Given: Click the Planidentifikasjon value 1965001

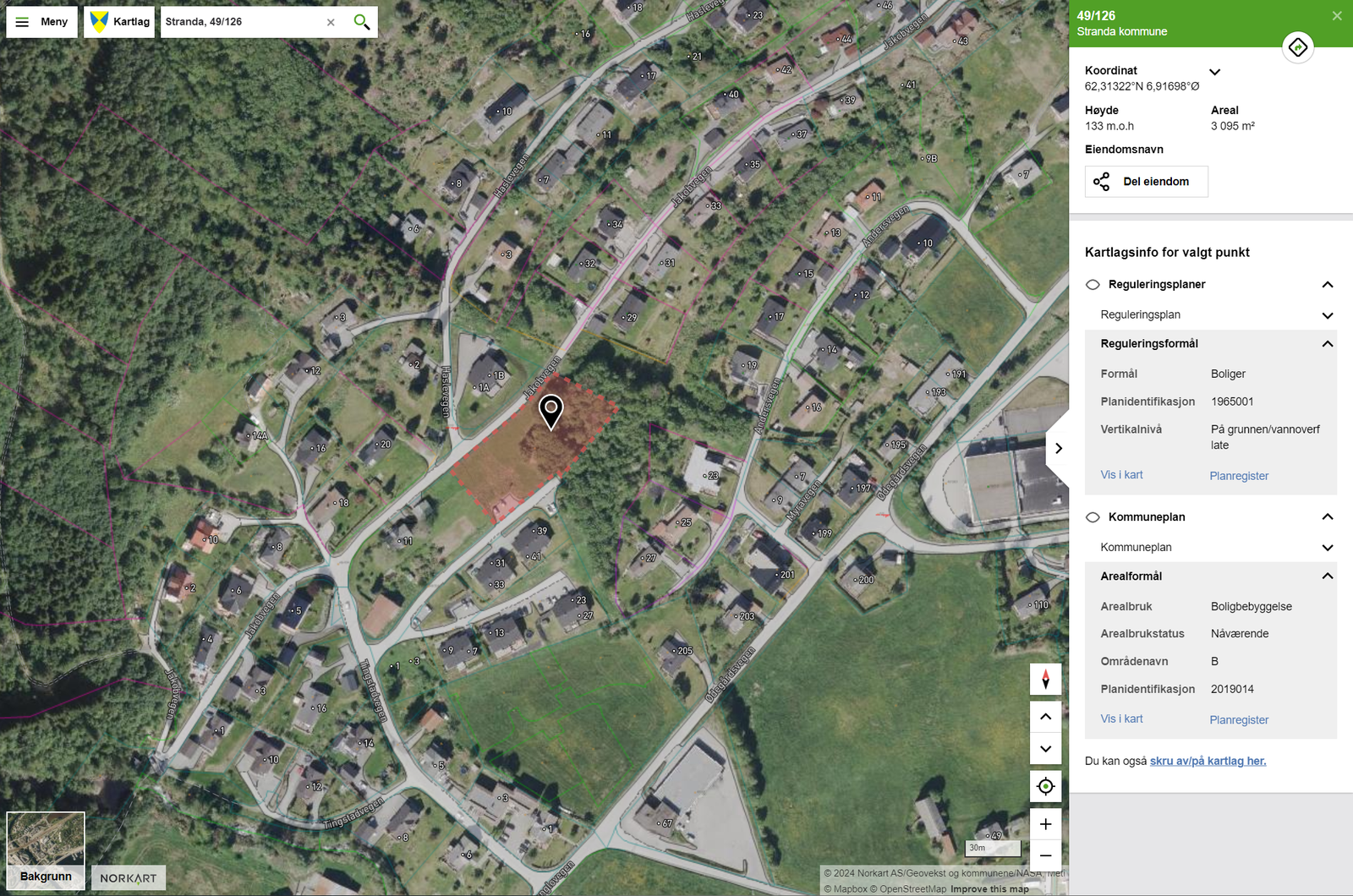Looking at the screenshot, I should tap(1232, 402).
